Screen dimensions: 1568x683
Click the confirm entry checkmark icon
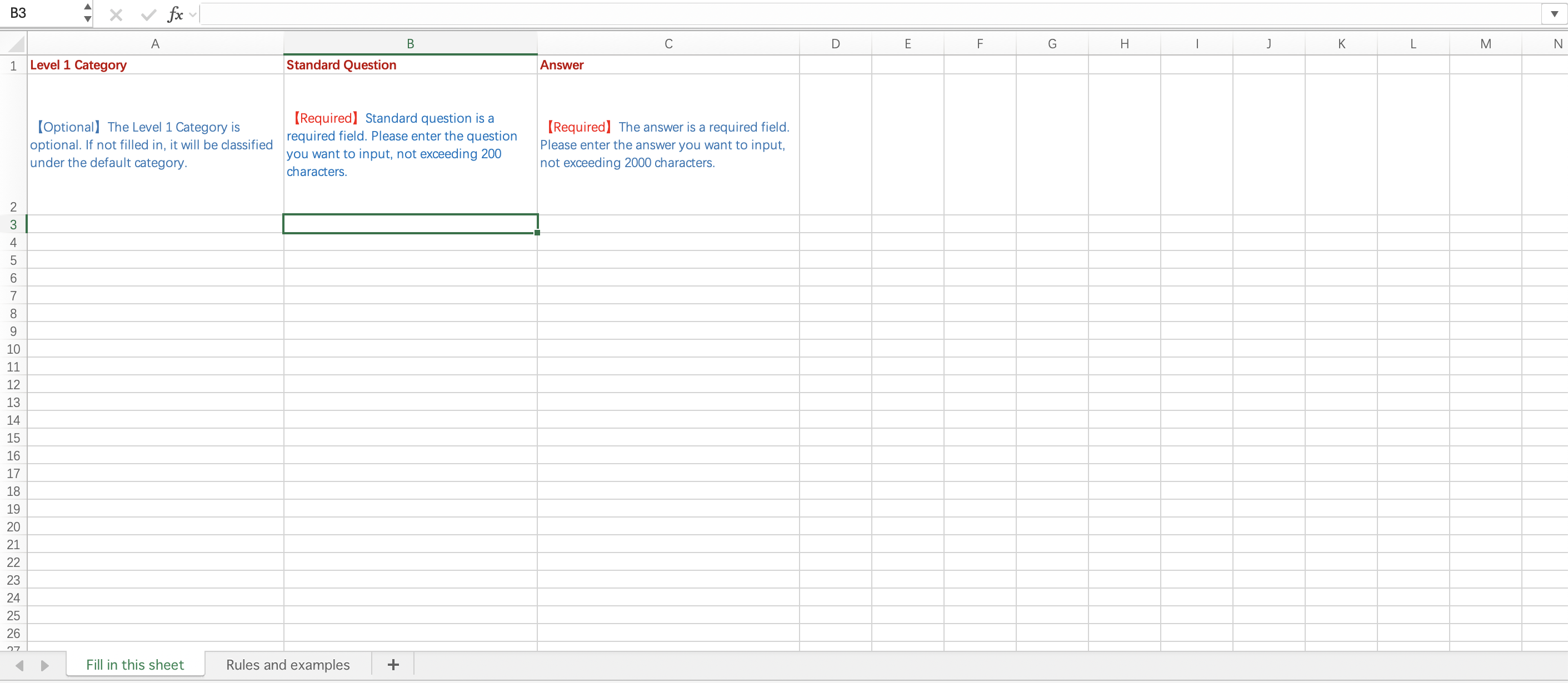[148, 14]
